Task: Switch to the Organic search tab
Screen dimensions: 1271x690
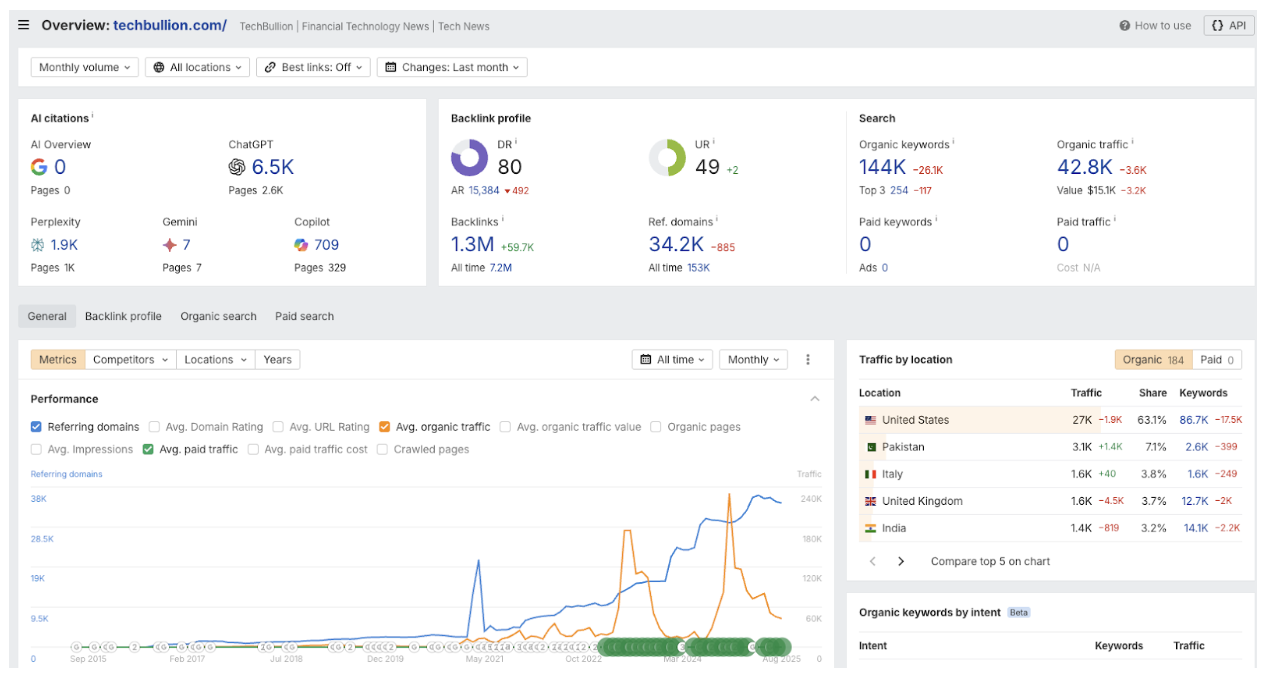Action: [x=218, y=316]
